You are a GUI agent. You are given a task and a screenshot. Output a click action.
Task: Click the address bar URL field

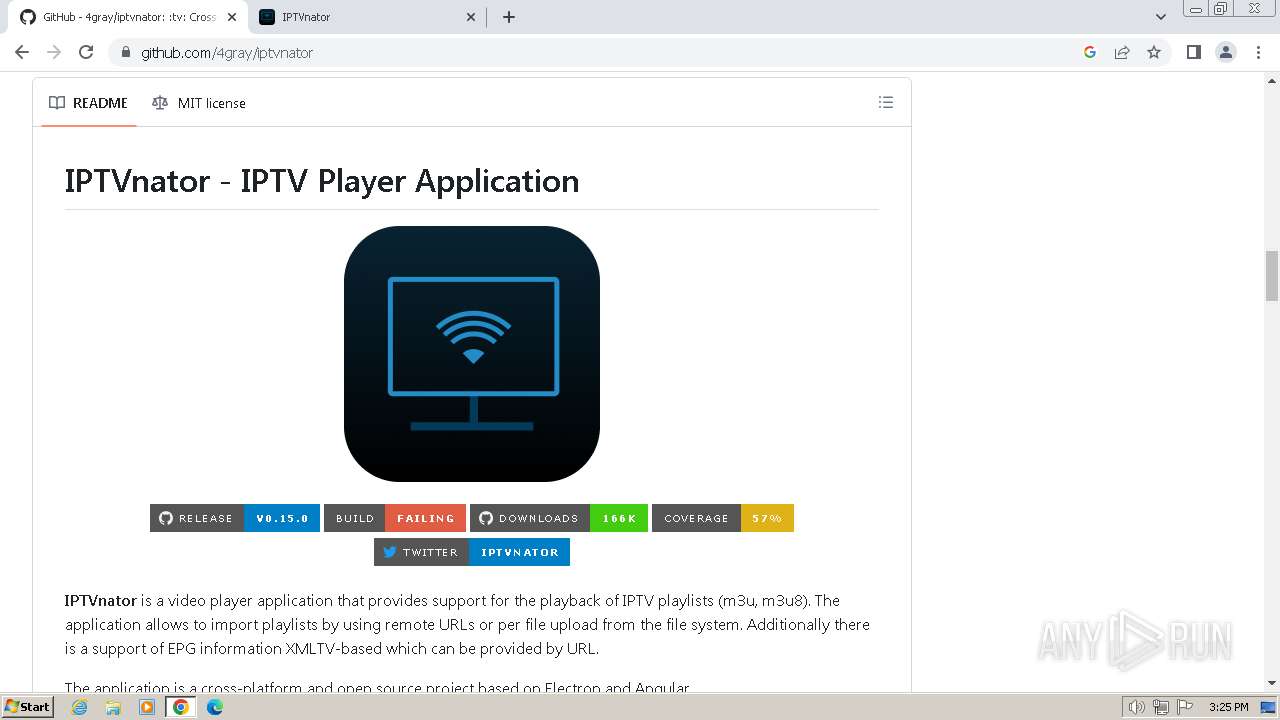coord(600,52)
